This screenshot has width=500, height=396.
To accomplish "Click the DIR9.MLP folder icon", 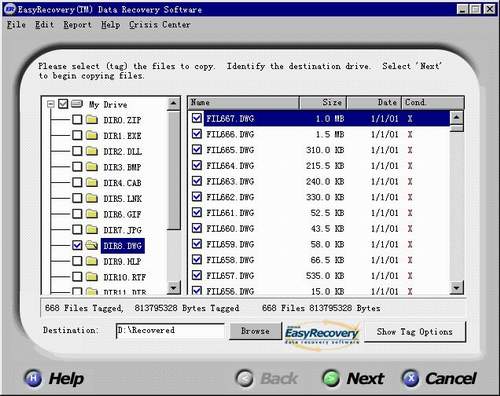I will click(x=92, y=261).
